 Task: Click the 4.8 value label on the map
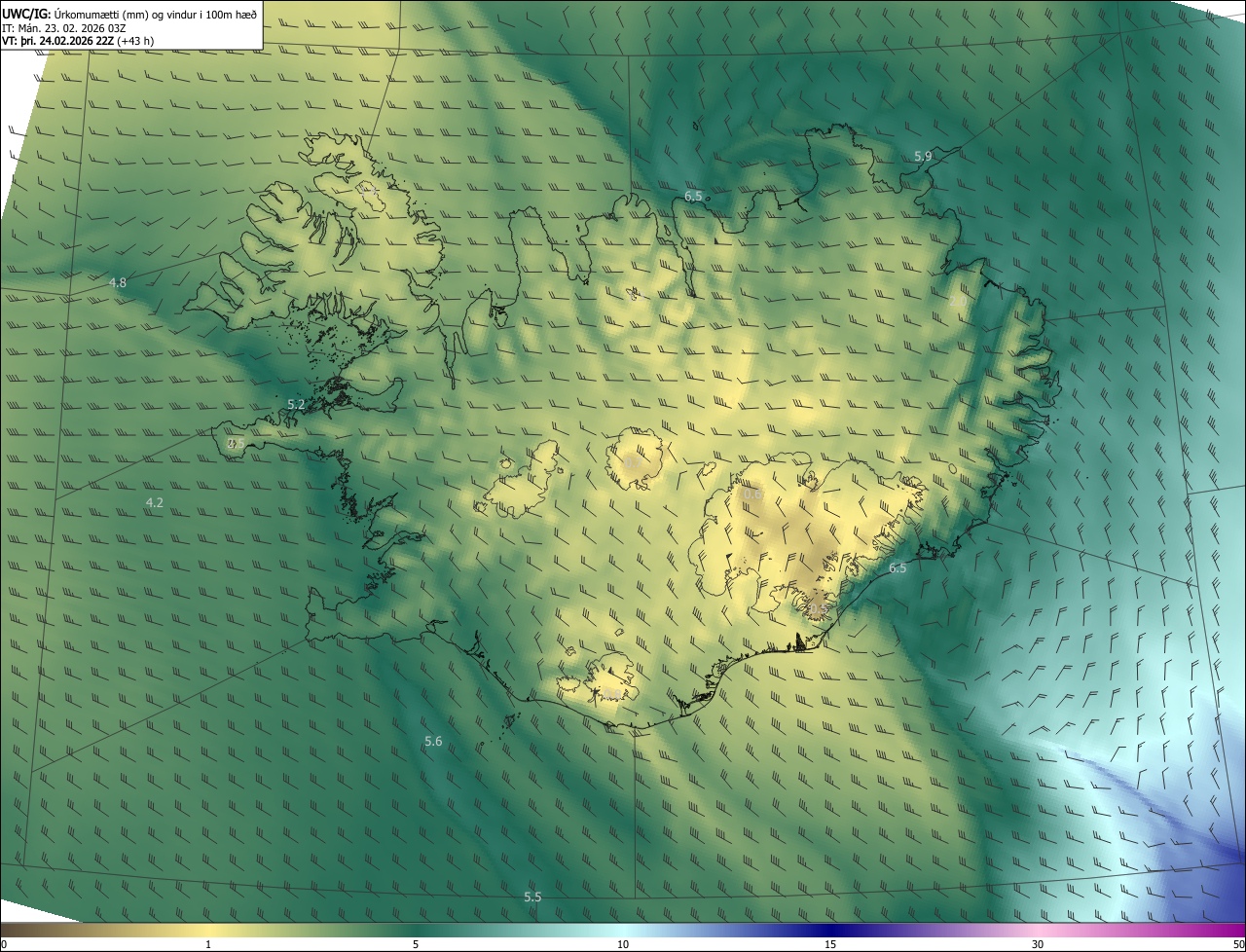[118, 283]
